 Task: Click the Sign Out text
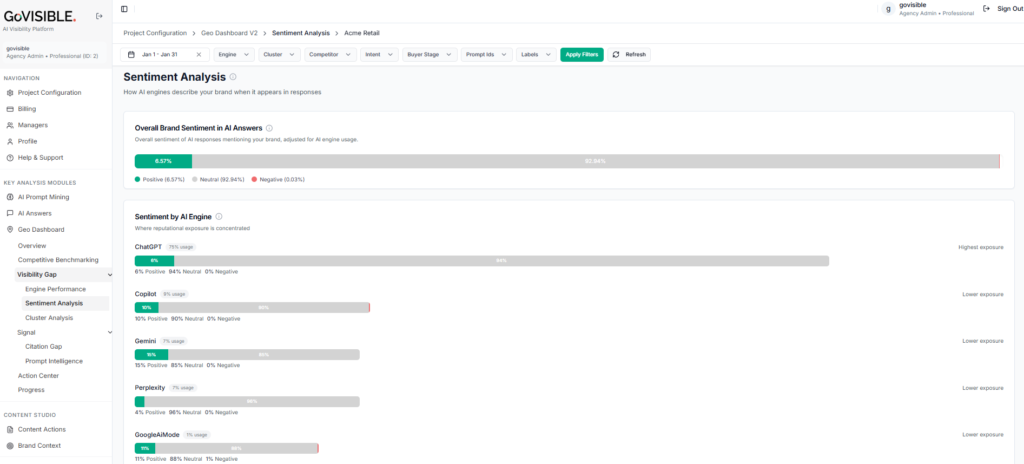point(1010,8)
